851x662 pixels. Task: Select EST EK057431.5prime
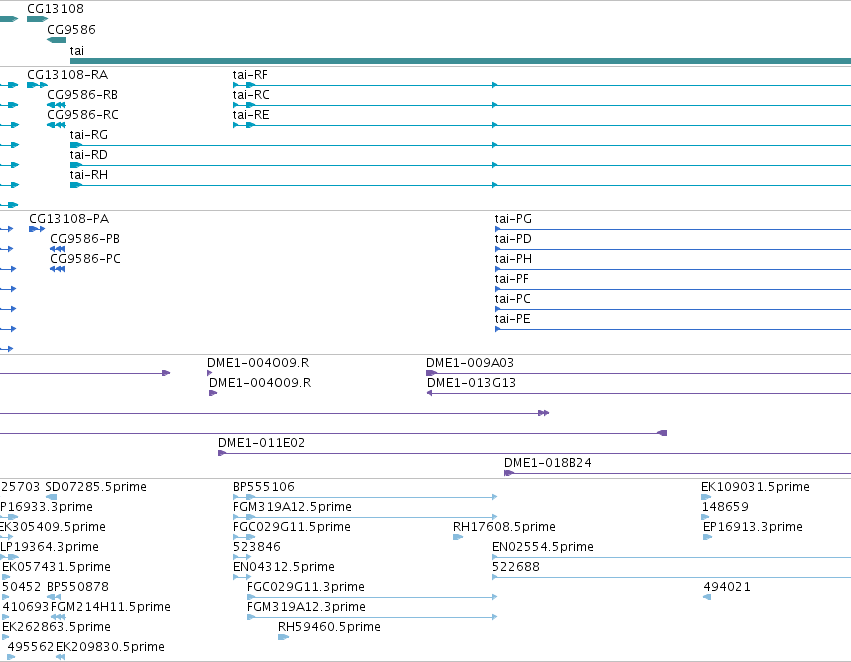pyautogui.click(x=56, y=567)
